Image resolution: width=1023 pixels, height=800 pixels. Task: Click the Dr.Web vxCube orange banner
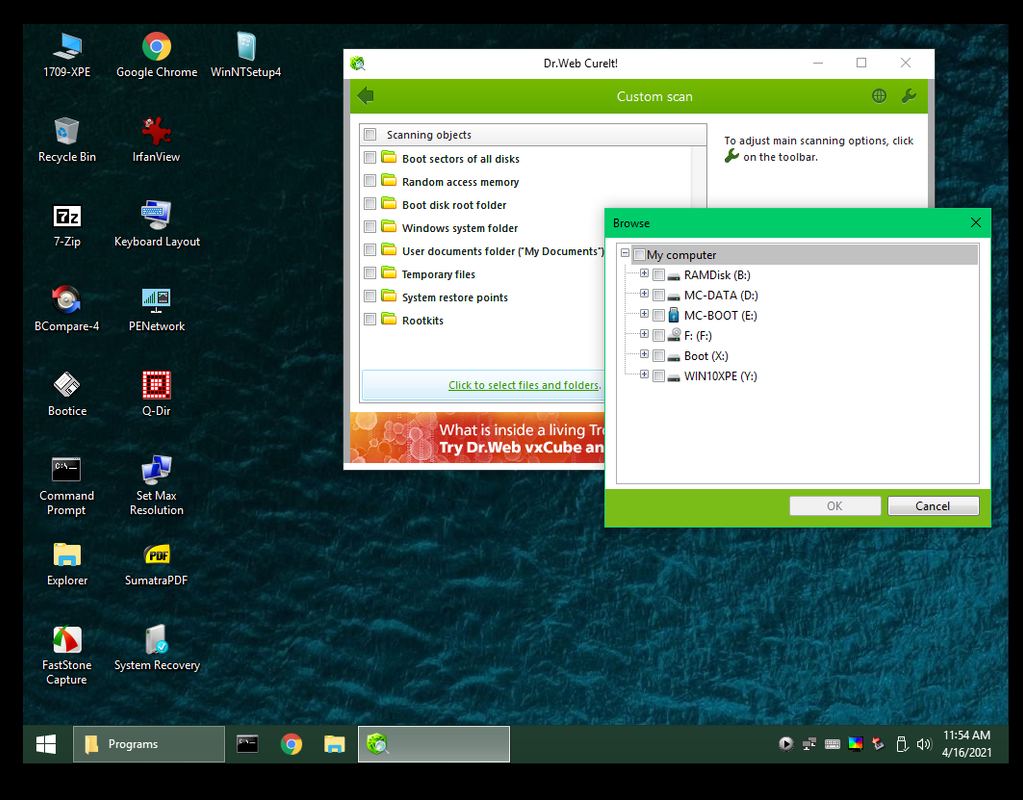[x=478, y=437]
